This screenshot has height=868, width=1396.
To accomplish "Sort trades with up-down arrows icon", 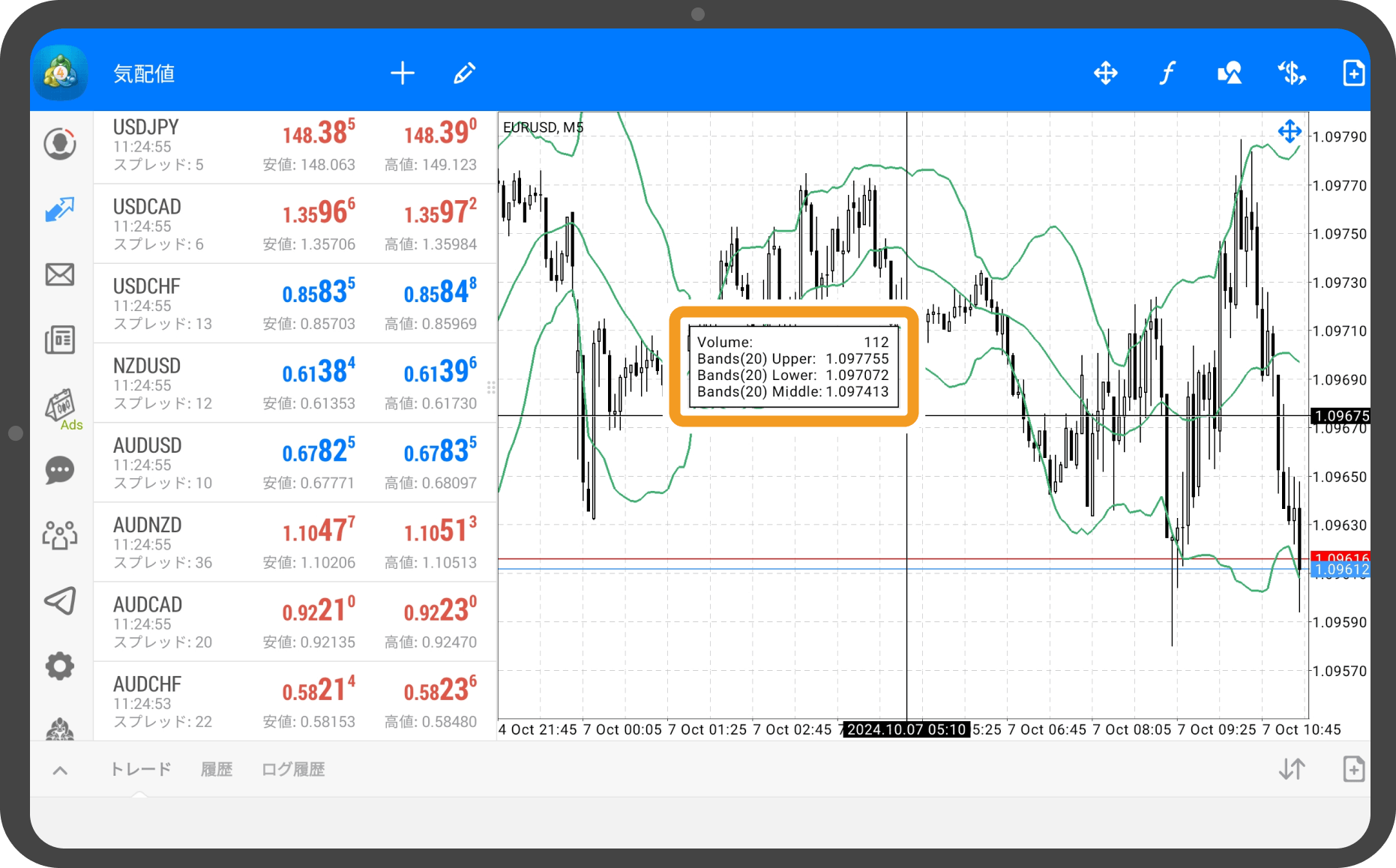I will [x=1292, y=769].
